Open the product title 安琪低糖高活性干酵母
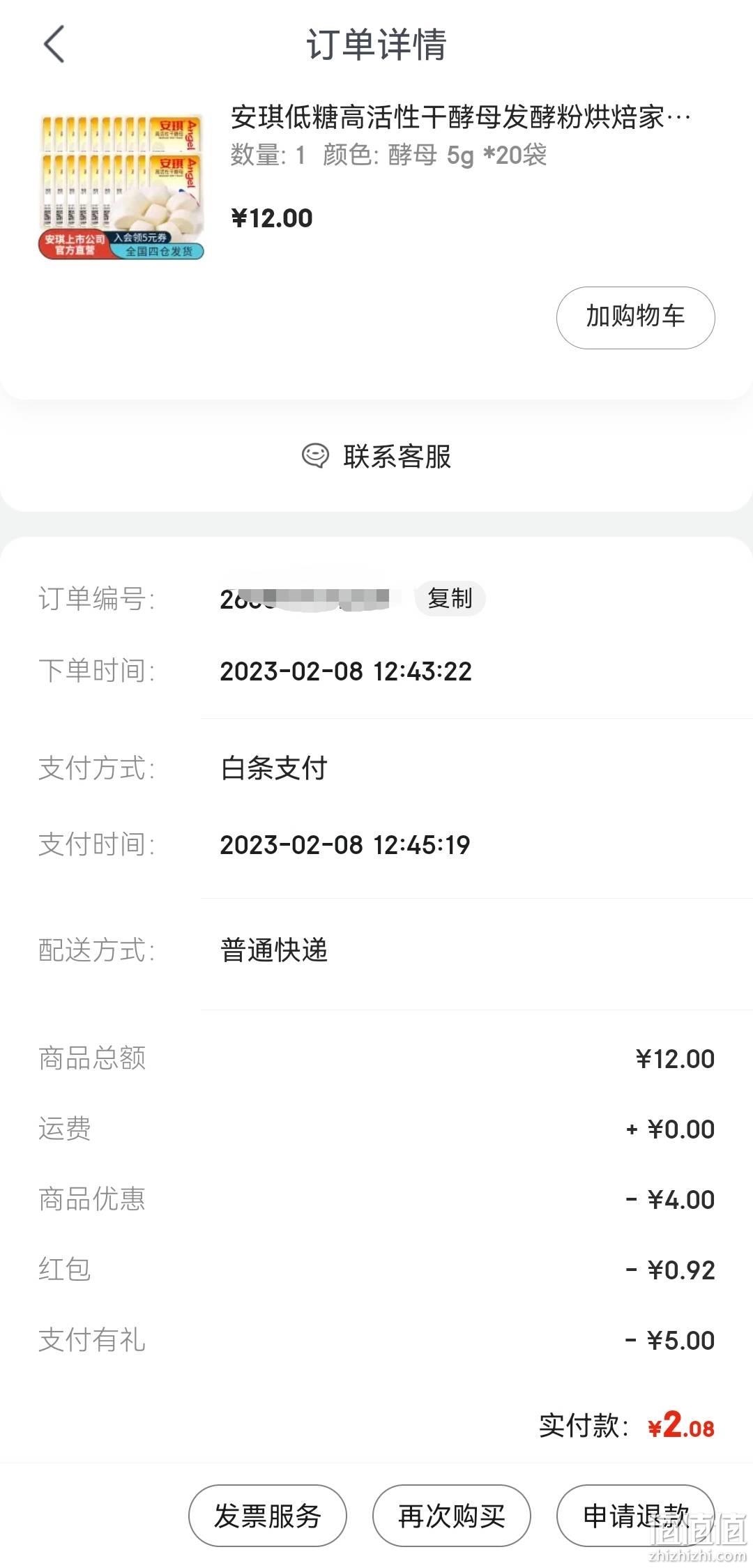Image resolution: width=753 pixels, height=1568 pixels. tap(461, 117)
